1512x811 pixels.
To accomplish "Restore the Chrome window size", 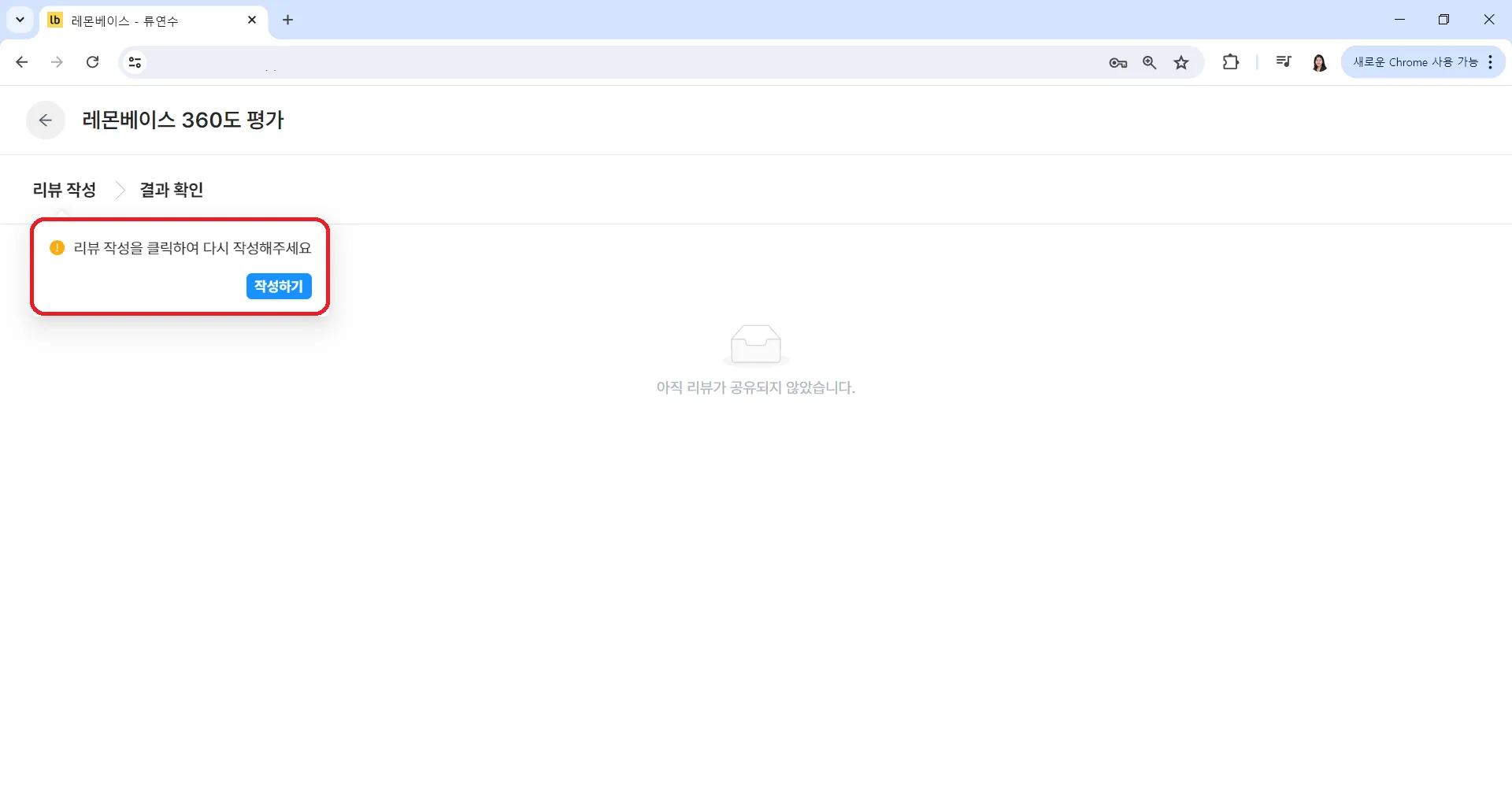I will coord(1443,20).
